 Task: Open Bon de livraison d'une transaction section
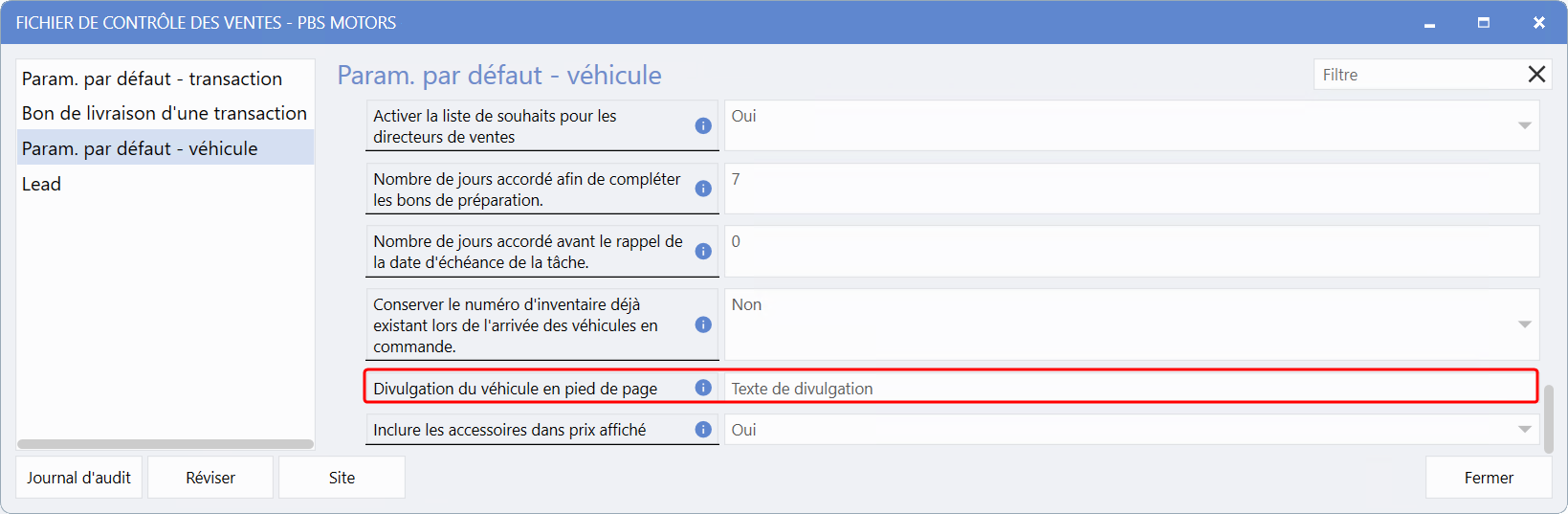165,113
